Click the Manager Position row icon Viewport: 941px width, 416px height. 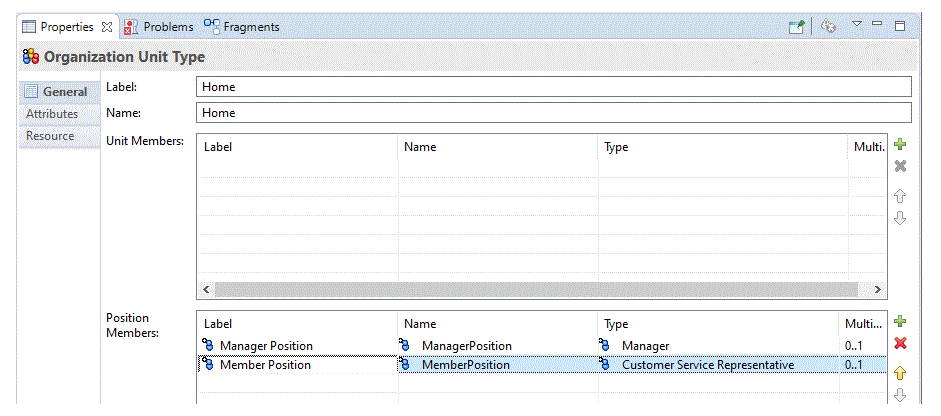(208, 346)
